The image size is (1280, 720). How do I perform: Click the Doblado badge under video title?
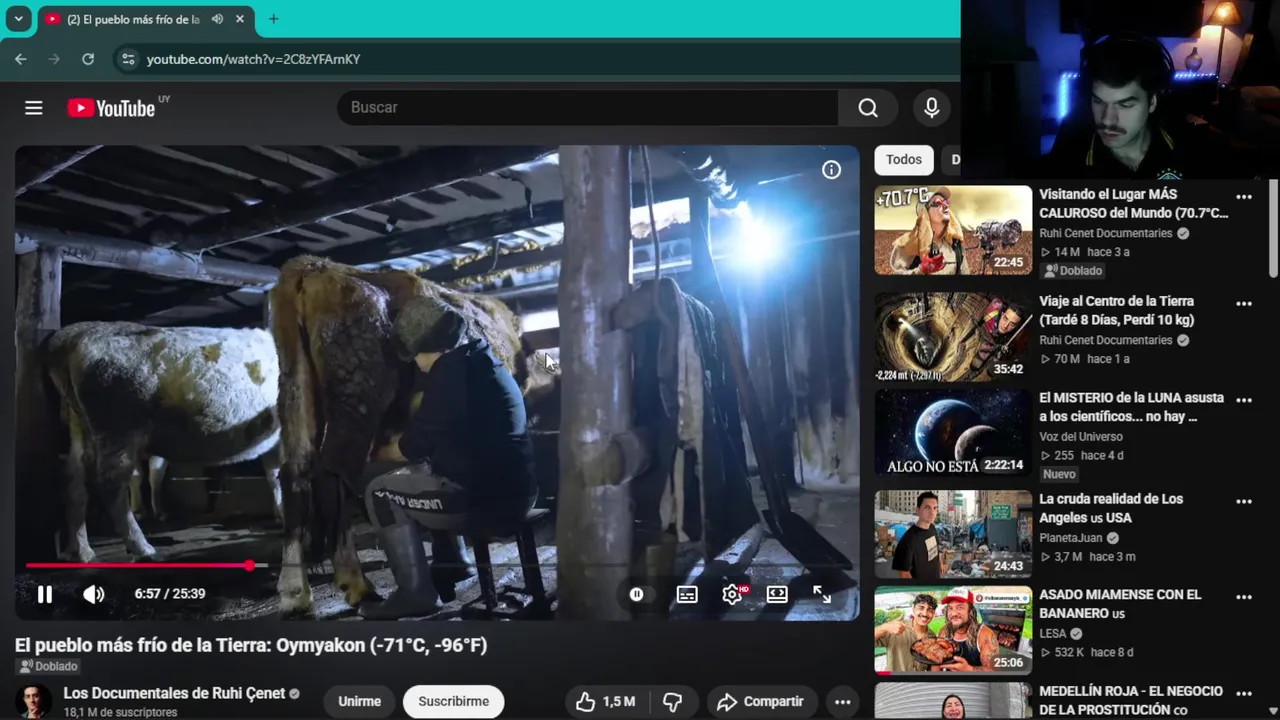coord(47,667)
